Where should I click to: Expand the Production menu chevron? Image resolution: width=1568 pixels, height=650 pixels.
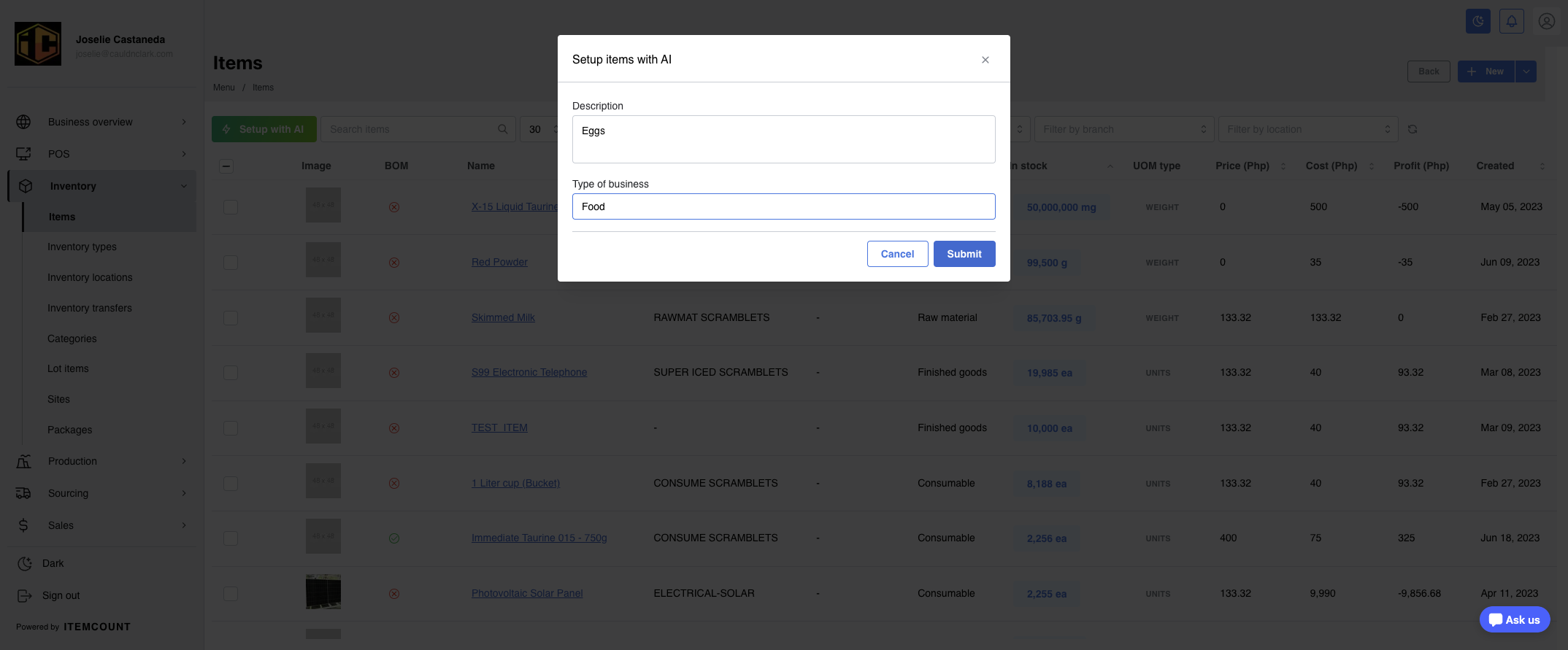click(184, 461)
